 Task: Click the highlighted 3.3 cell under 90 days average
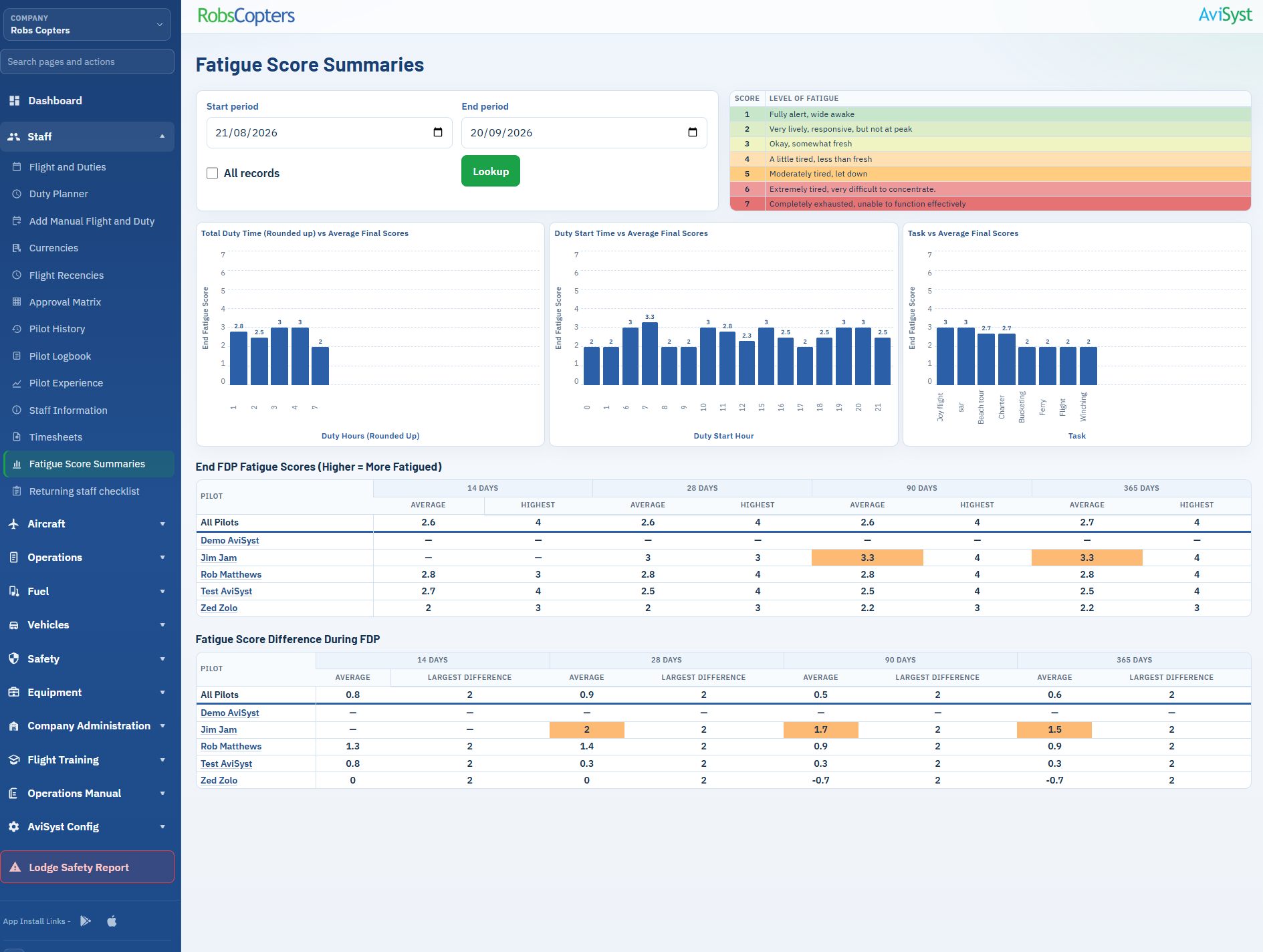[867, 558]
